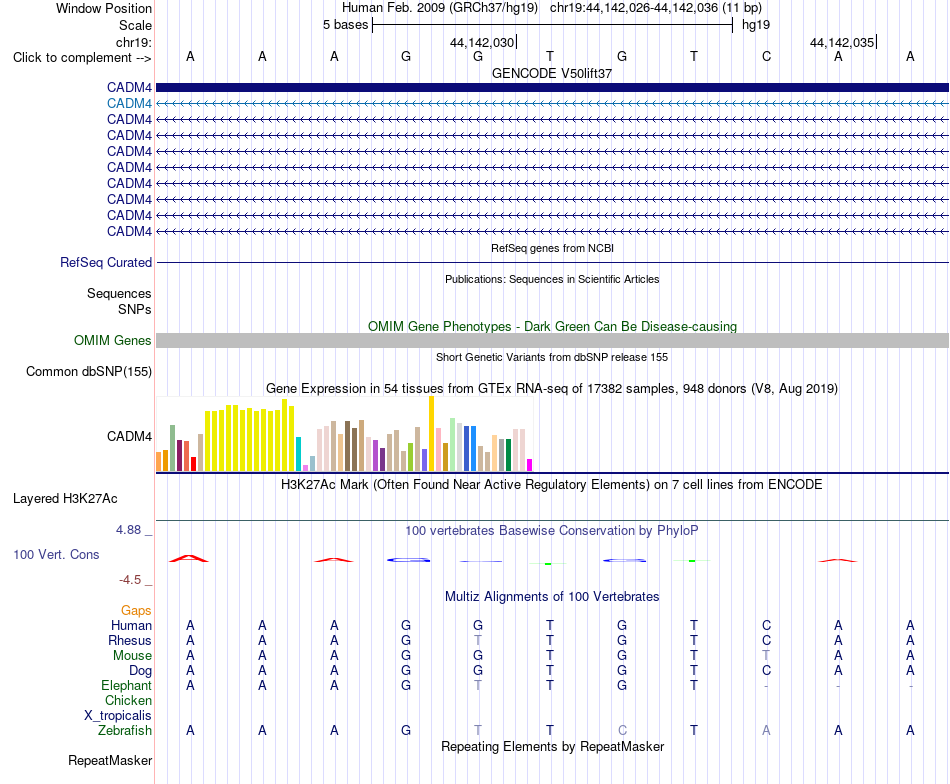The height and width of the screenshot is (784, 950).
Task: Click the Sequences track label
Action: [119, 293]
